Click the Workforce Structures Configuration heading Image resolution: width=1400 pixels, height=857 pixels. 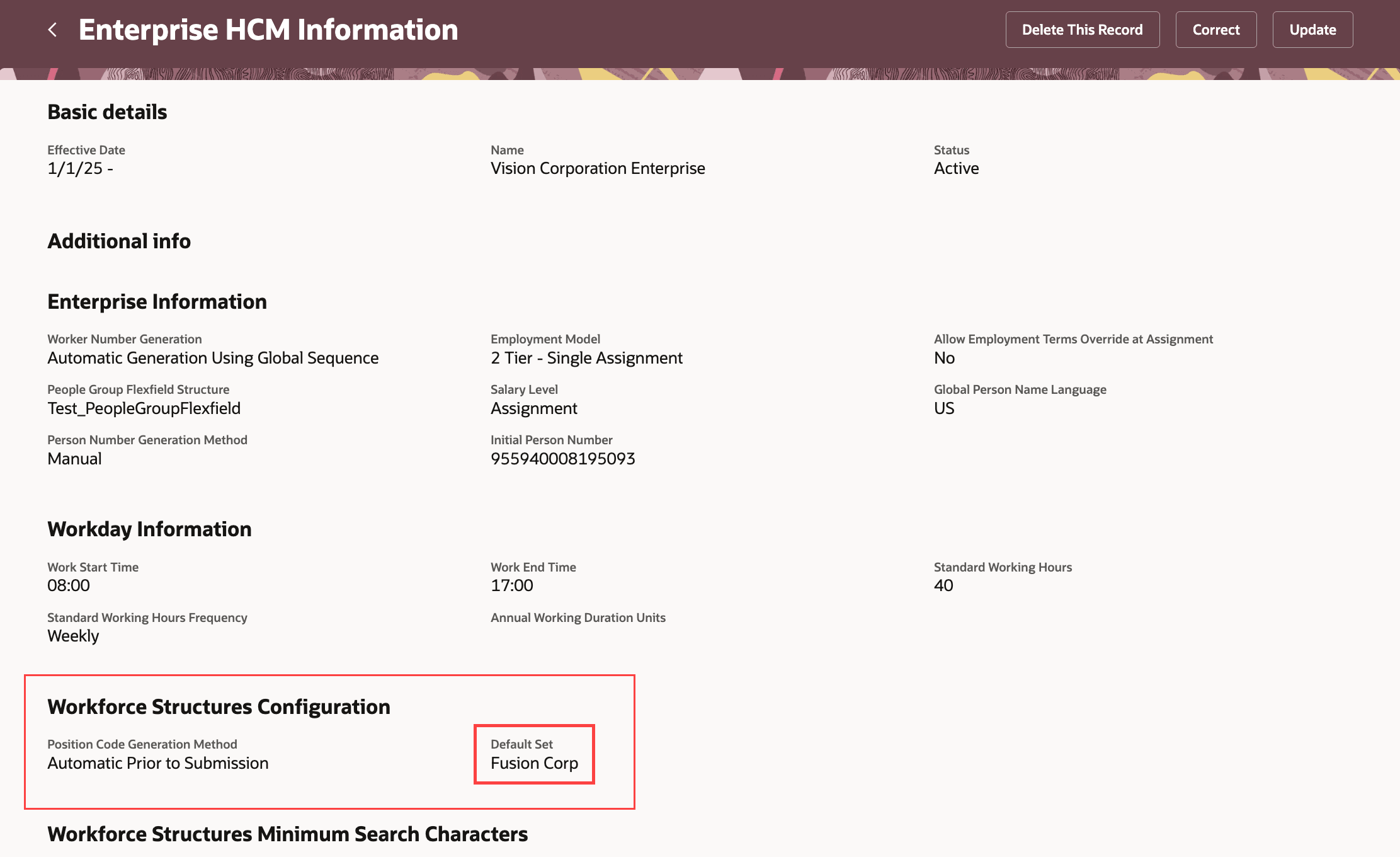click(x=219, y=706)
